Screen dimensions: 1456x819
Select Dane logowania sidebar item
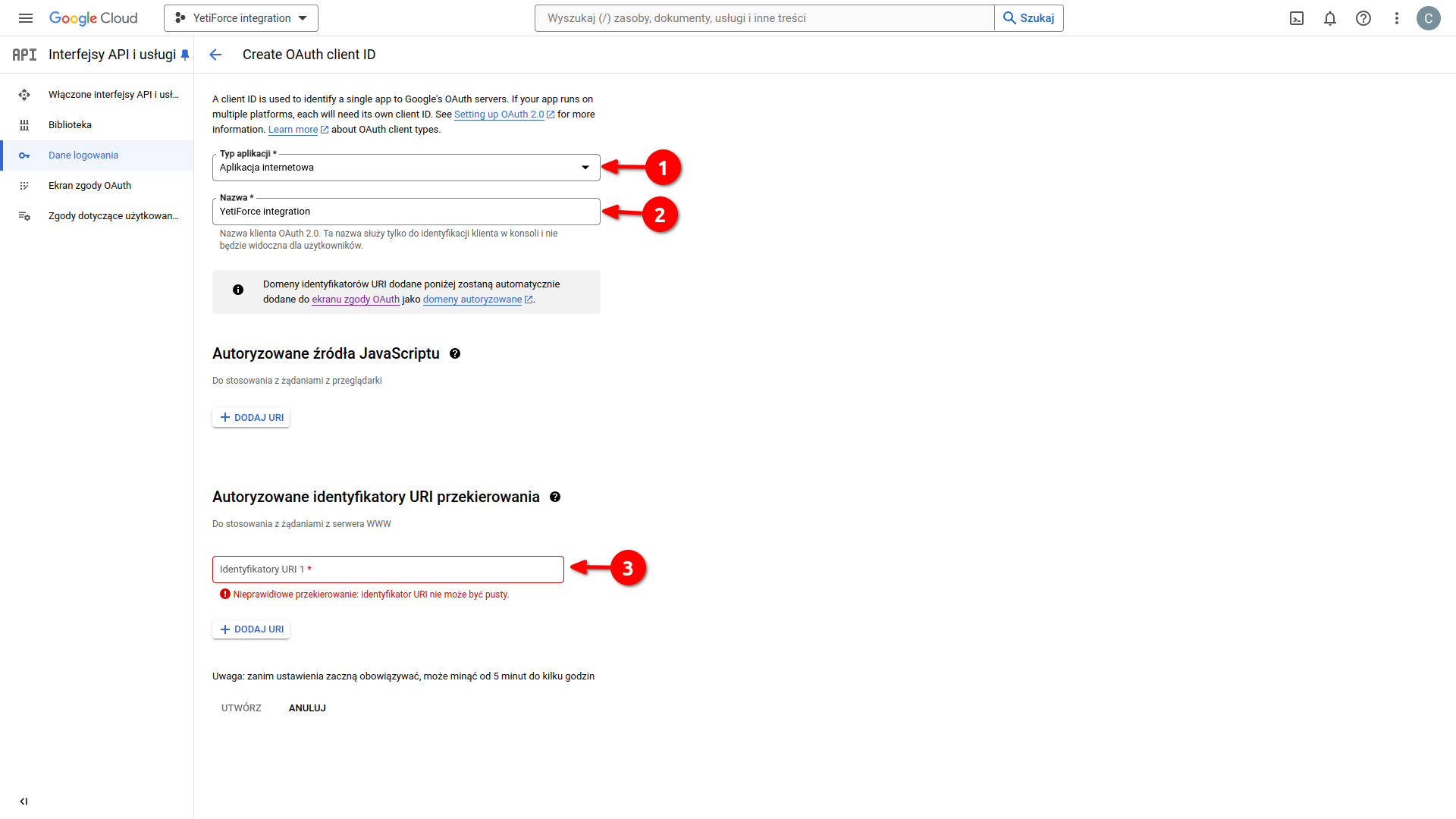pyautogui.click(x=97, y=155)
